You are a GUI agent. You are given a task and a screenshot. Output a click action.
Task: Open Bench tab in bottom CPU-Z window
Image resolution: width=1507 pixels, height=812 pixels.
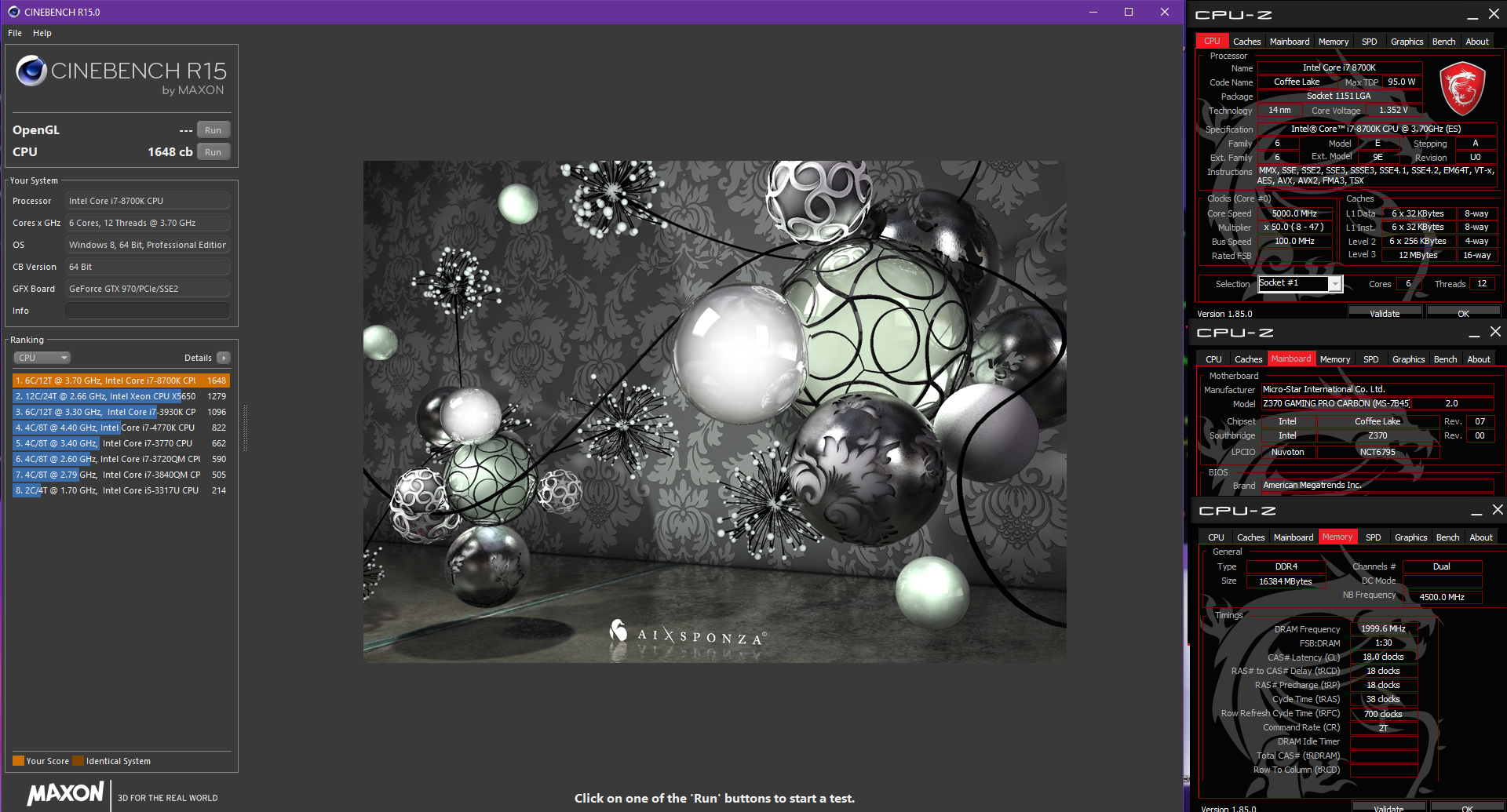coord(1448,537)
